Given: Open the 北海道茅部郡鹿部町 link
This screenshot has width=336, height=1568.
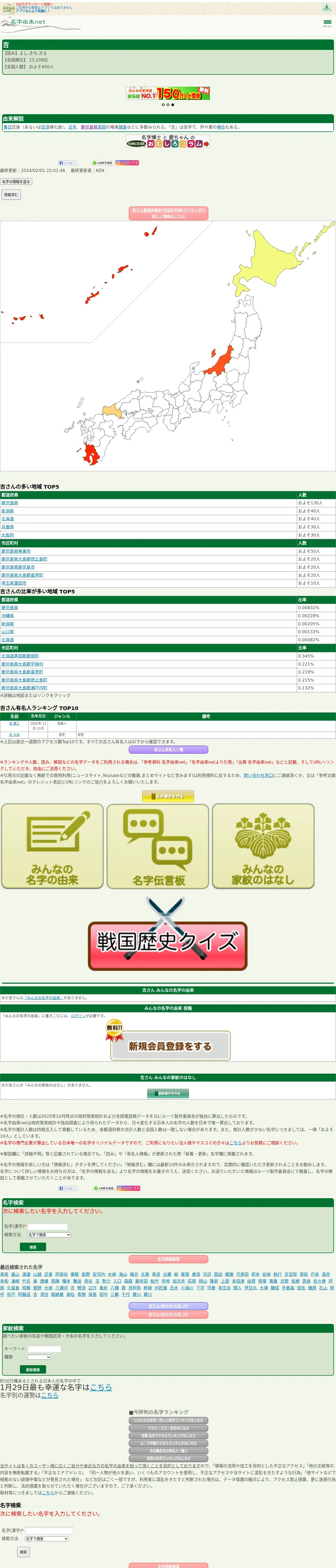Looking at the screenshot, I should click(x=20, y=656).
